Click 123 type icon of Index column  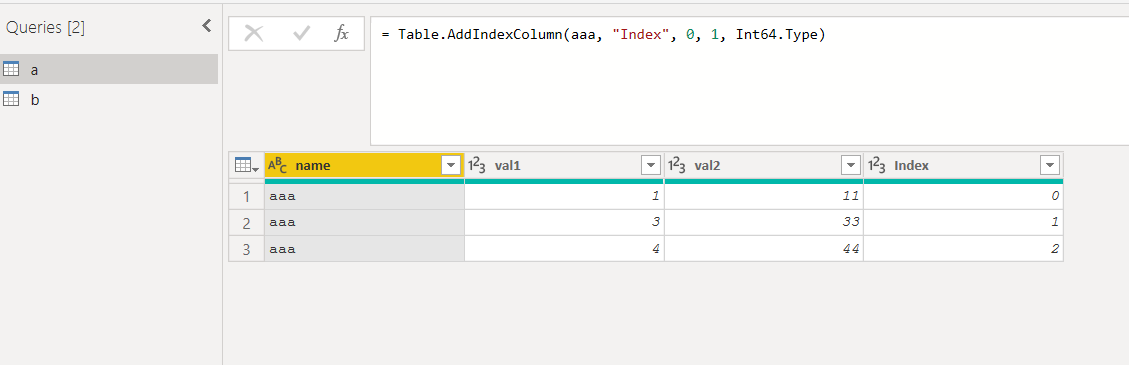tap(876, 166)
